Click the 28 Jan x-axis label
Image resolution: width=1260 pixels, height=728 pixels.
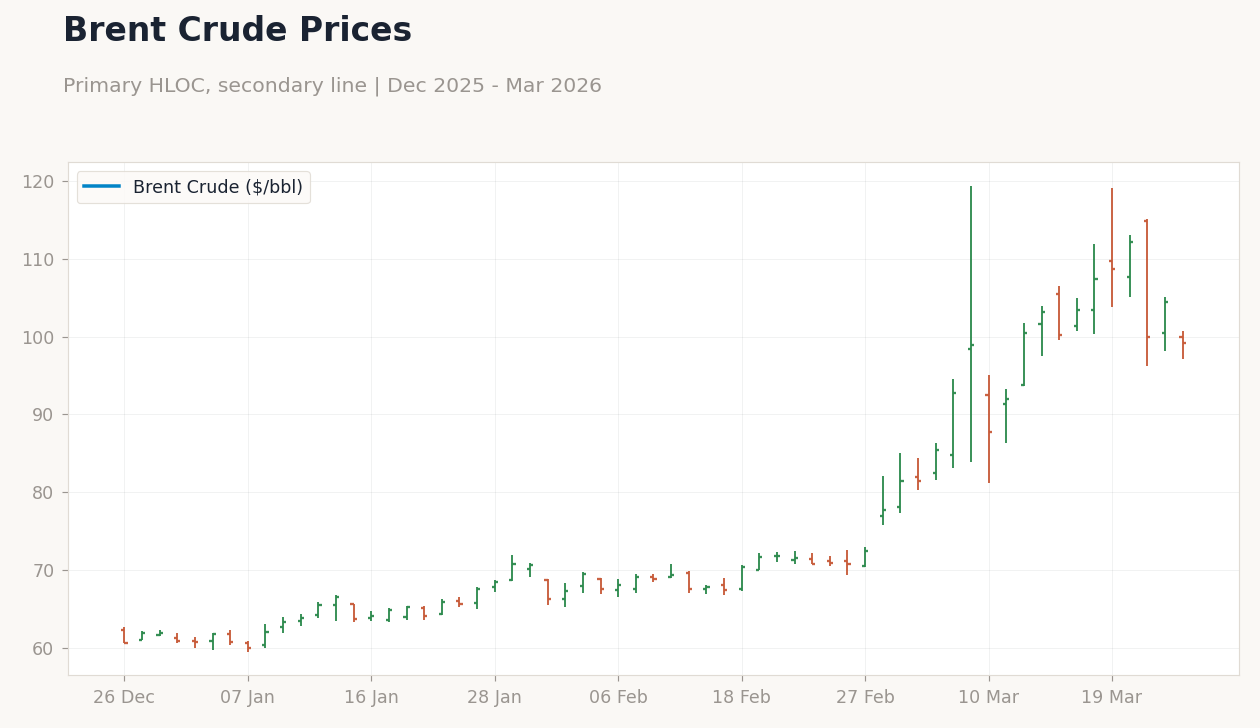pos(495,698)
